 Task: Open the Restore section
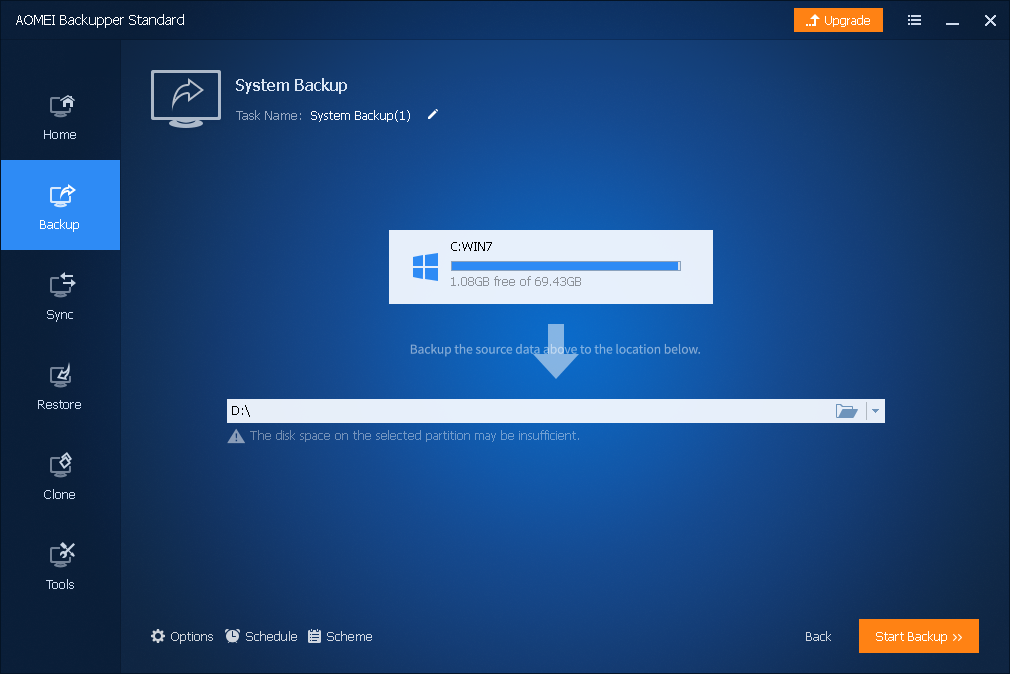click(60, 385)
